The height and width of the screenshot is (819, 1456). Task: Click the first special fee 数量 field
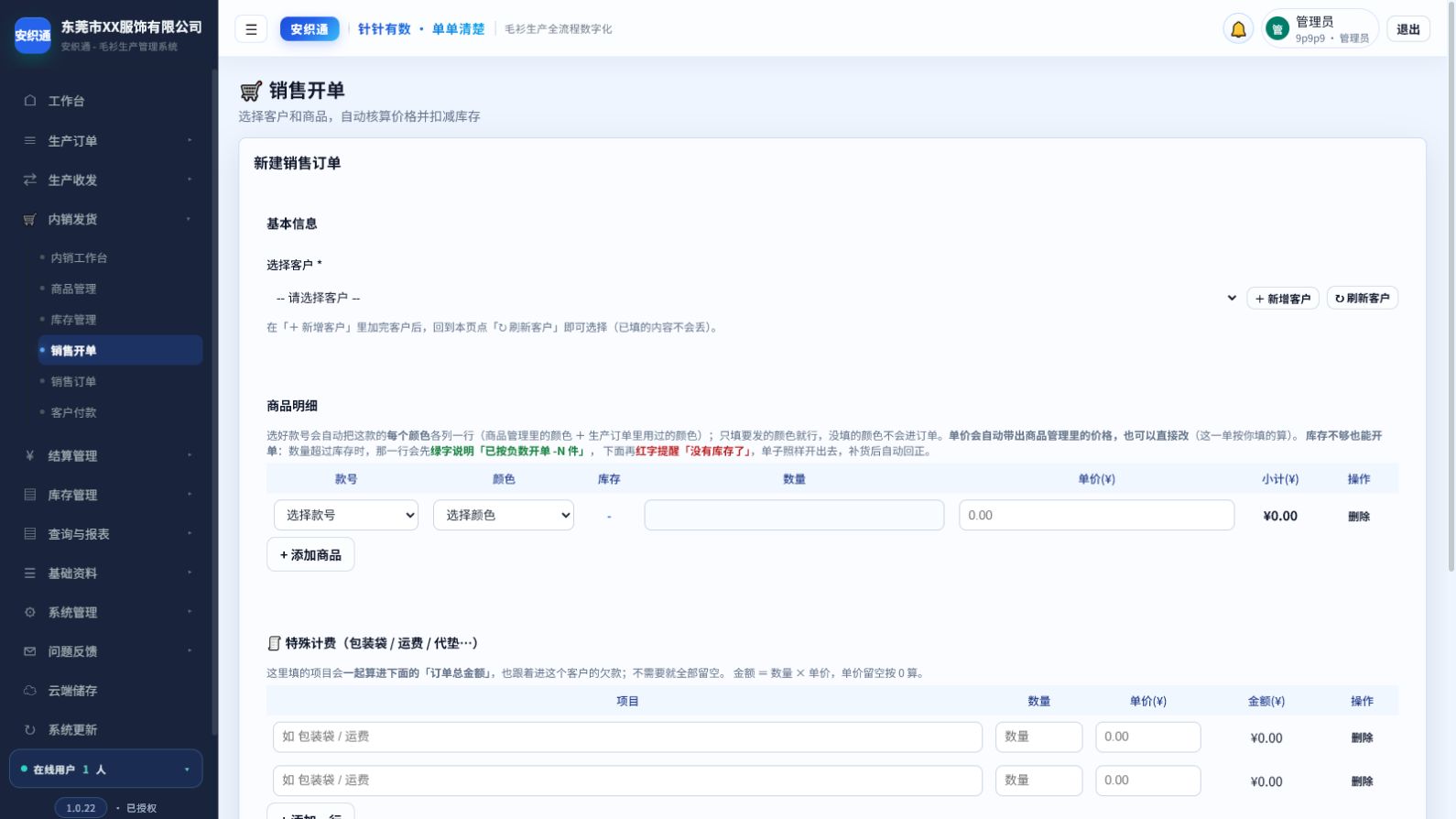(x=1038, y=737)
